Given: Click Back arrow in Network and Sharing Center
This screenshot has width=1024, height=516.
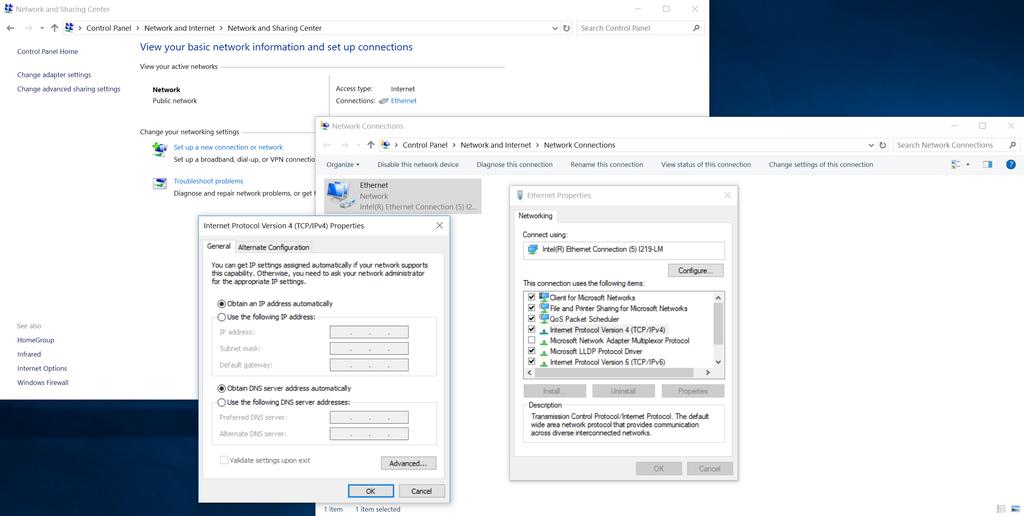Looking at the screenshot, I should pyautogui.click(x=10, y=28).
